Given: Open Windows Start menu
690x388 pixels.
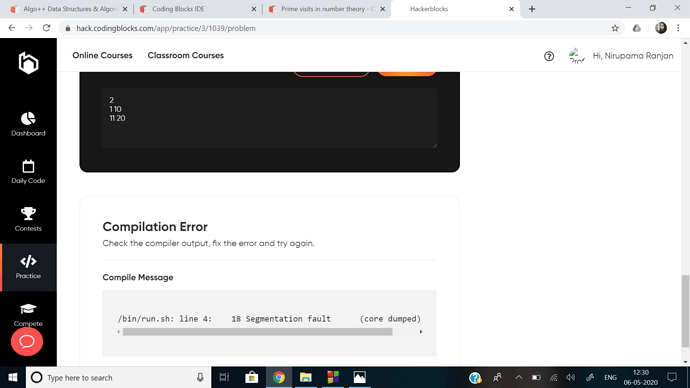Looking at the screenshot, I should [13, 377].
